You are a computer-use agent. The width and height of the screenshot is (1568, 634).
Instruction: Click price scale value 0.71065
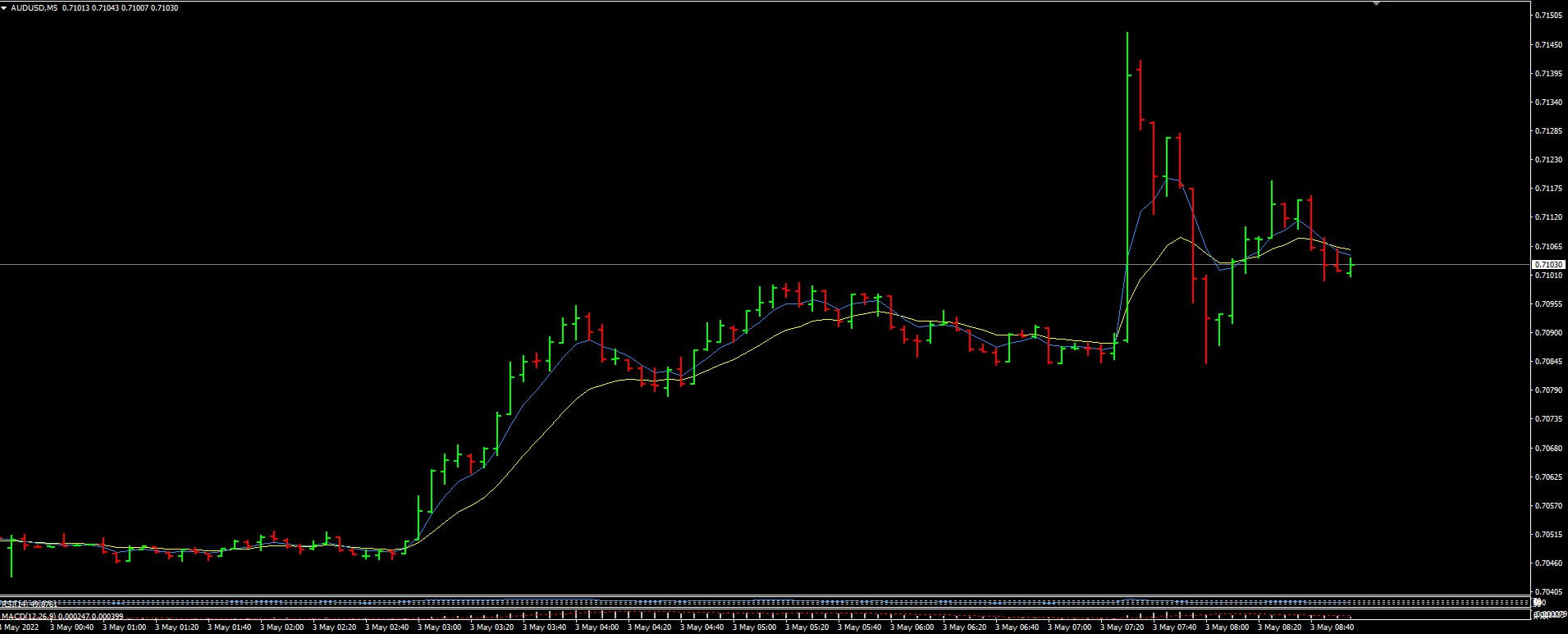pyautogui.click(x=1548, y=246)
